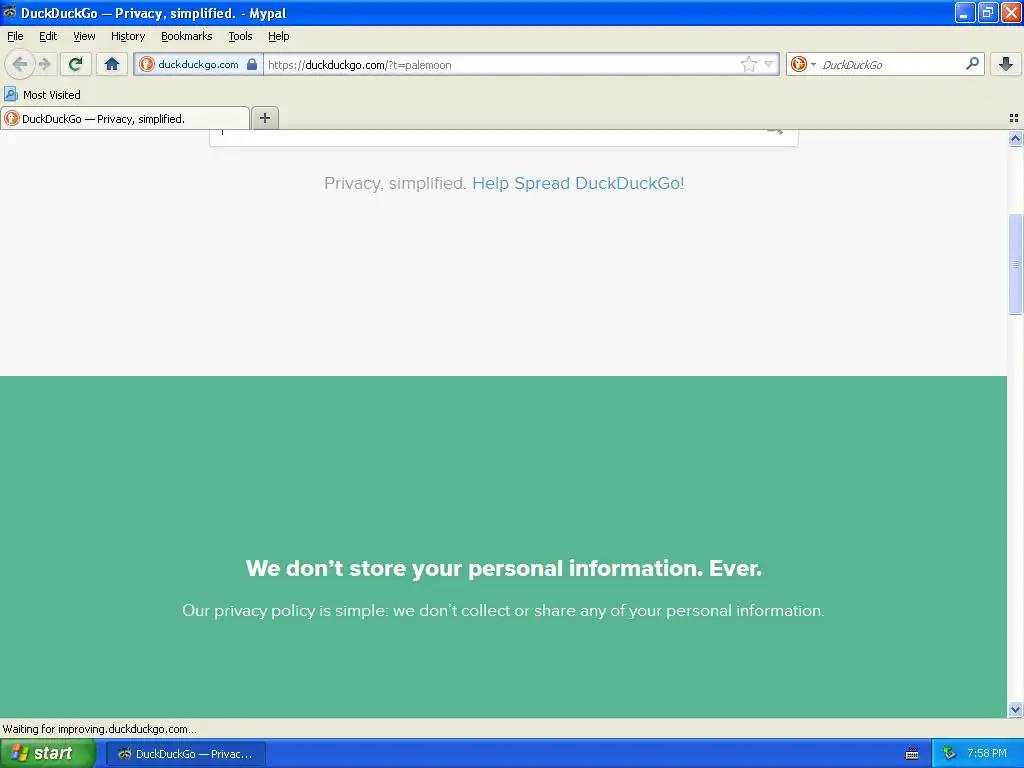1024x768 pixels.
Task: Open the Help menu
Action: (x=278, y=37)
